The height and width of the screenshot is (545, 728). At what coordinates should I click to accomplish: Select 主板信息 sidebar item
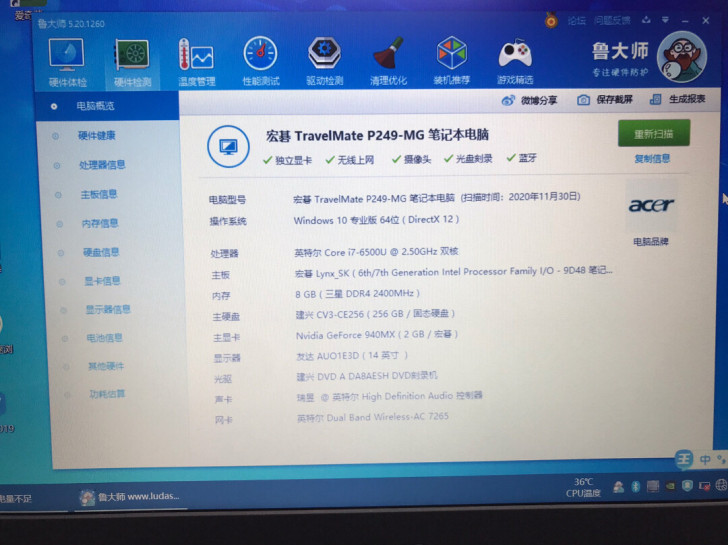coord(99,194)
